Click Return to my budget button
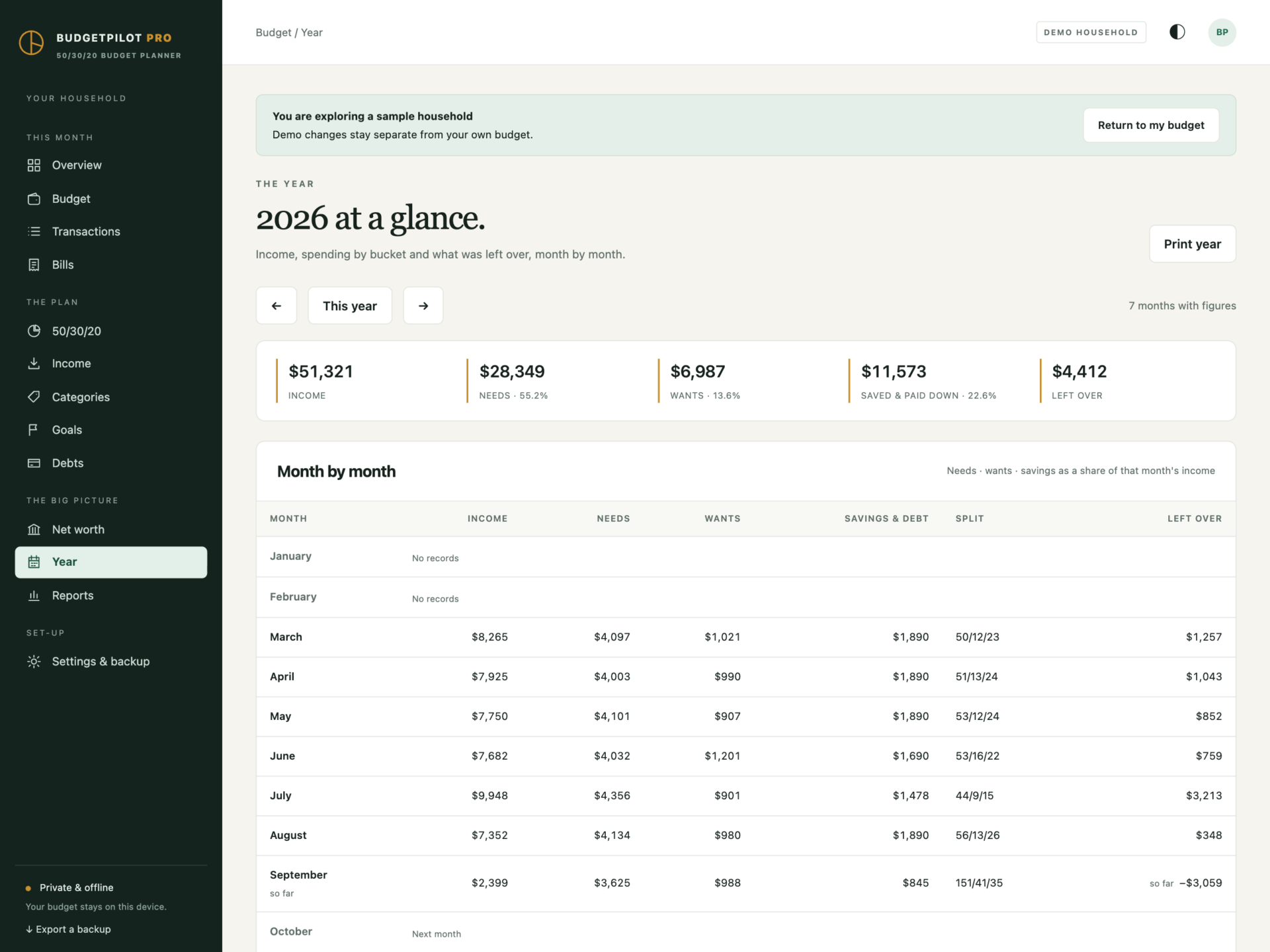This screenshot has height=952, width=1270. point(1151,125)
